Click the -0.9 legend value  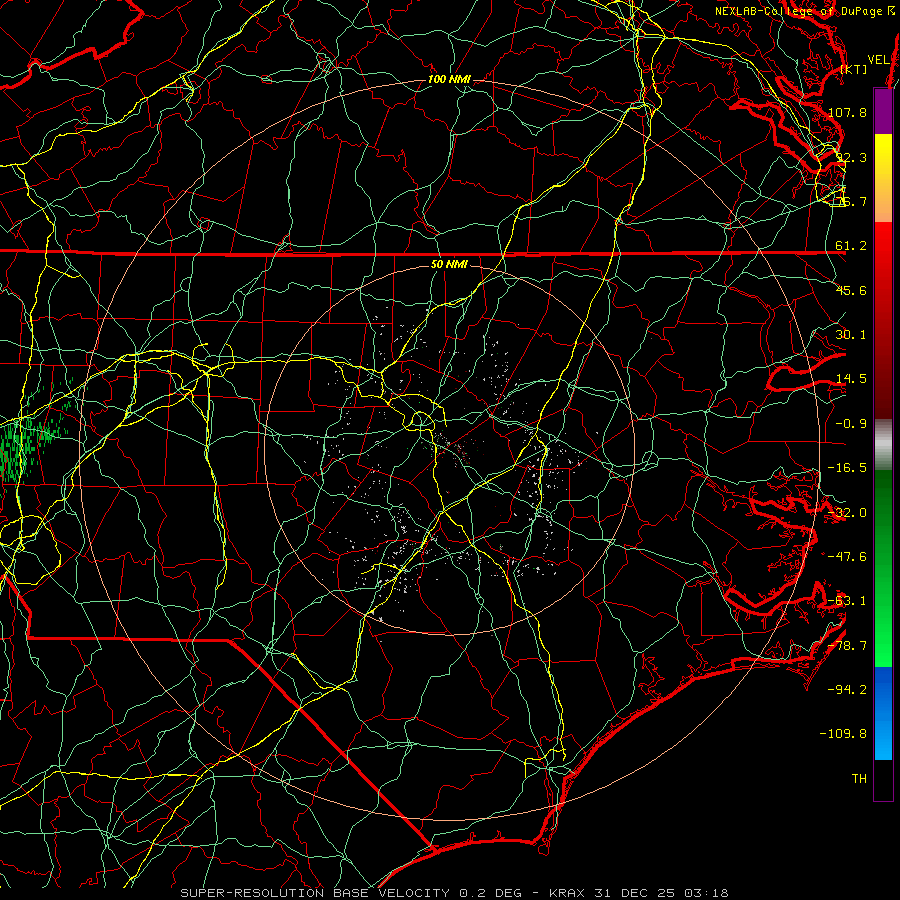(x=851, y=424)
